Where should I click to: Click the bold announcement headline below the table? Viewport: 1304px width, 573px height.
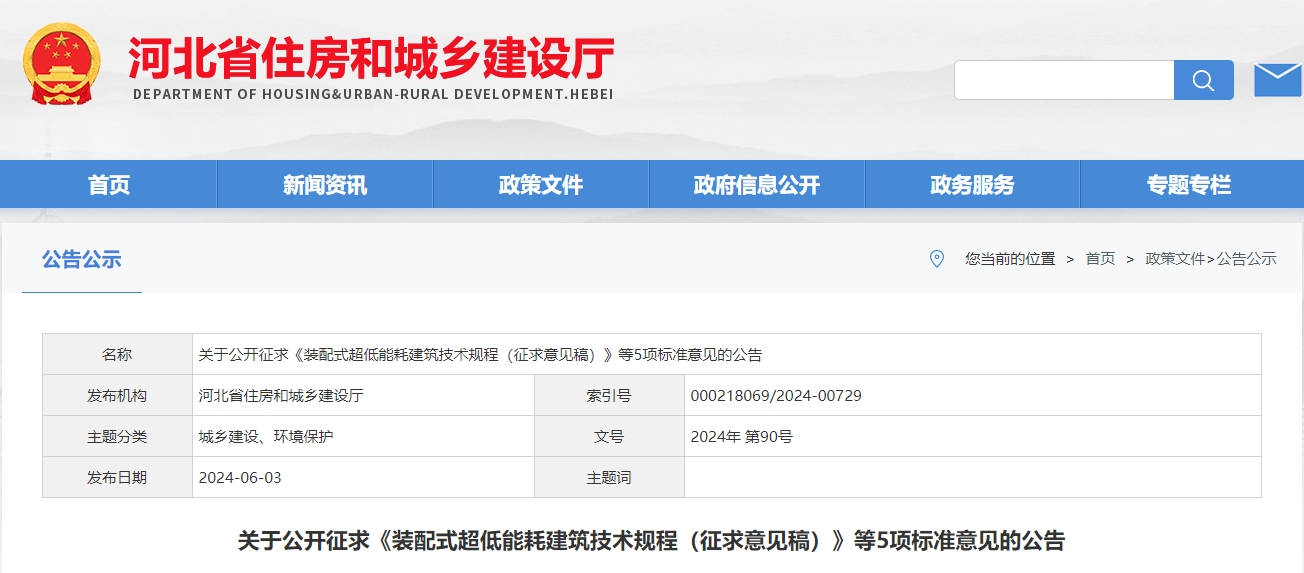pos(651,541)
